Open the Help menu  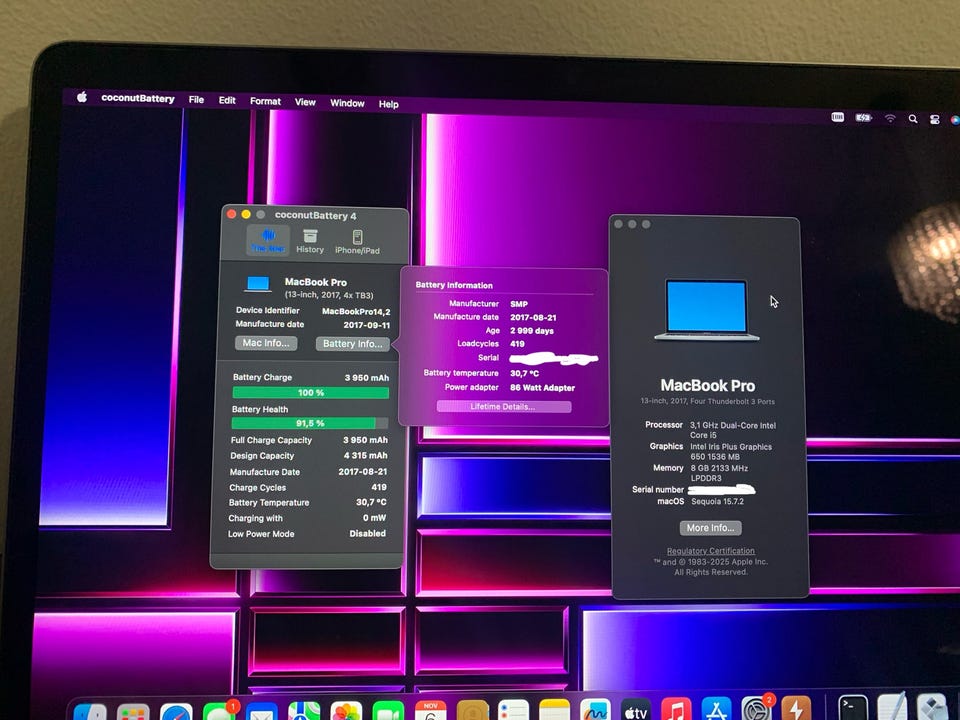pyautogui.click(x=388, y=104)
